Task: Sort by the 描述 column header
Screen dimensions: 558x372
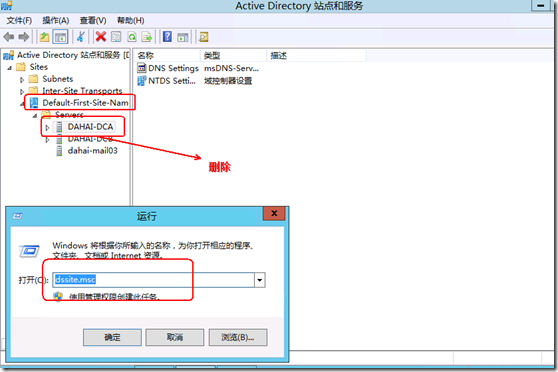Action: click(x=316, y=56)
